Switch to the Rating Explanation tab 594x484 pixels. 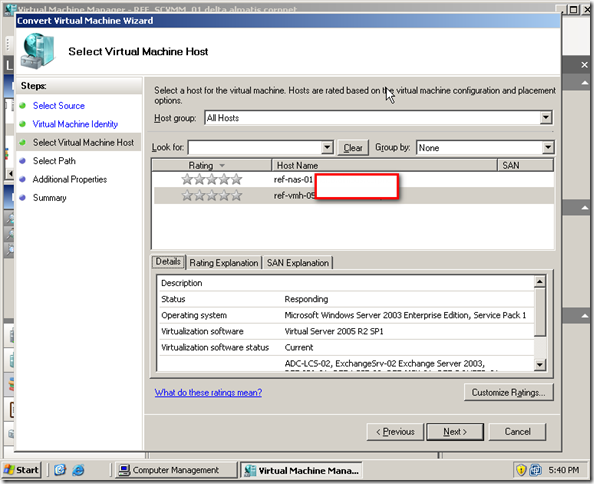pyautogui.click(x=224, y=262)
